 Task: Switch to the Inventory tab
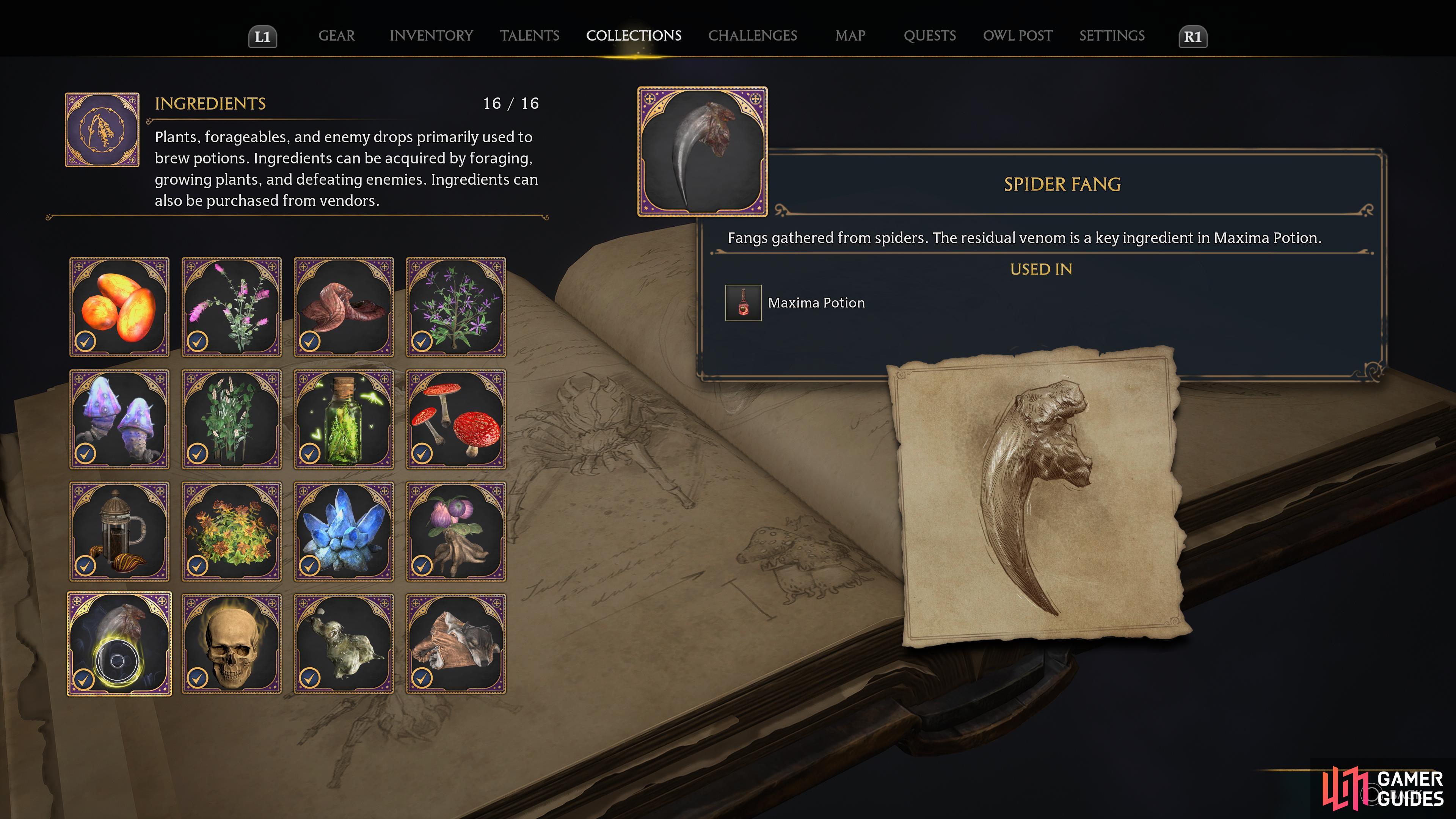(x=431, y=36)
